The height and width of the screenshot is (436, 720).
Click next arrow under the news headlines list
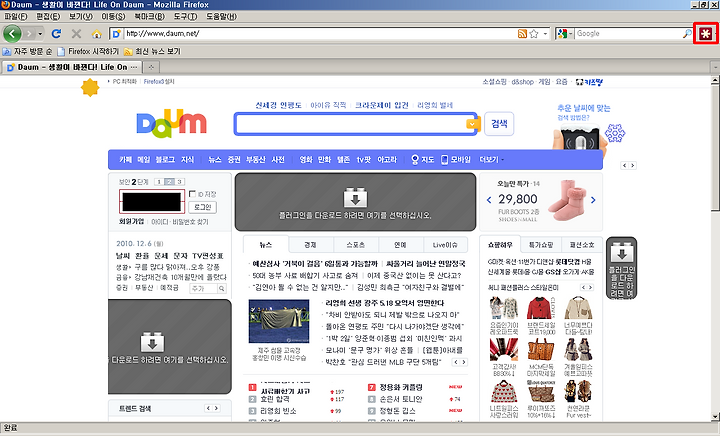pyautogui.click(x=464, y=362)
